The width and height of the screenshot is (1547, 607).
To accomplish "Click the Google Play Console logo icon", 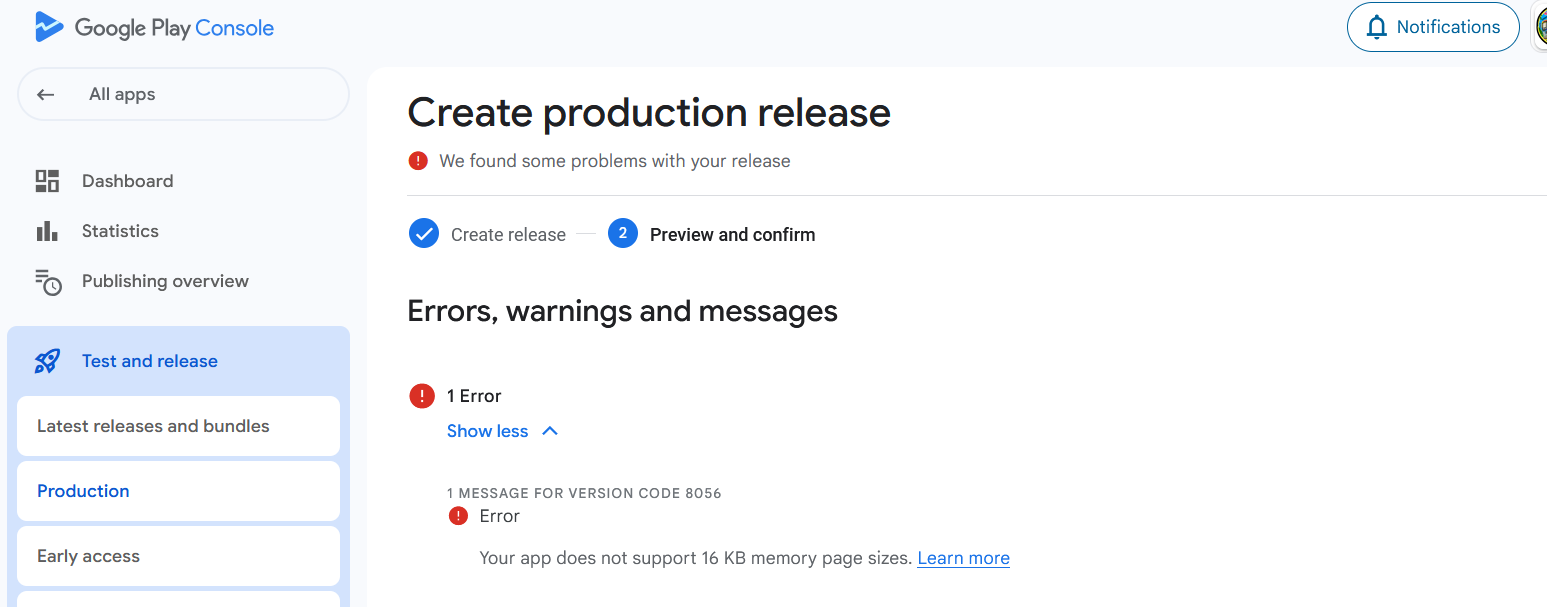I will [x=49, y=27].
